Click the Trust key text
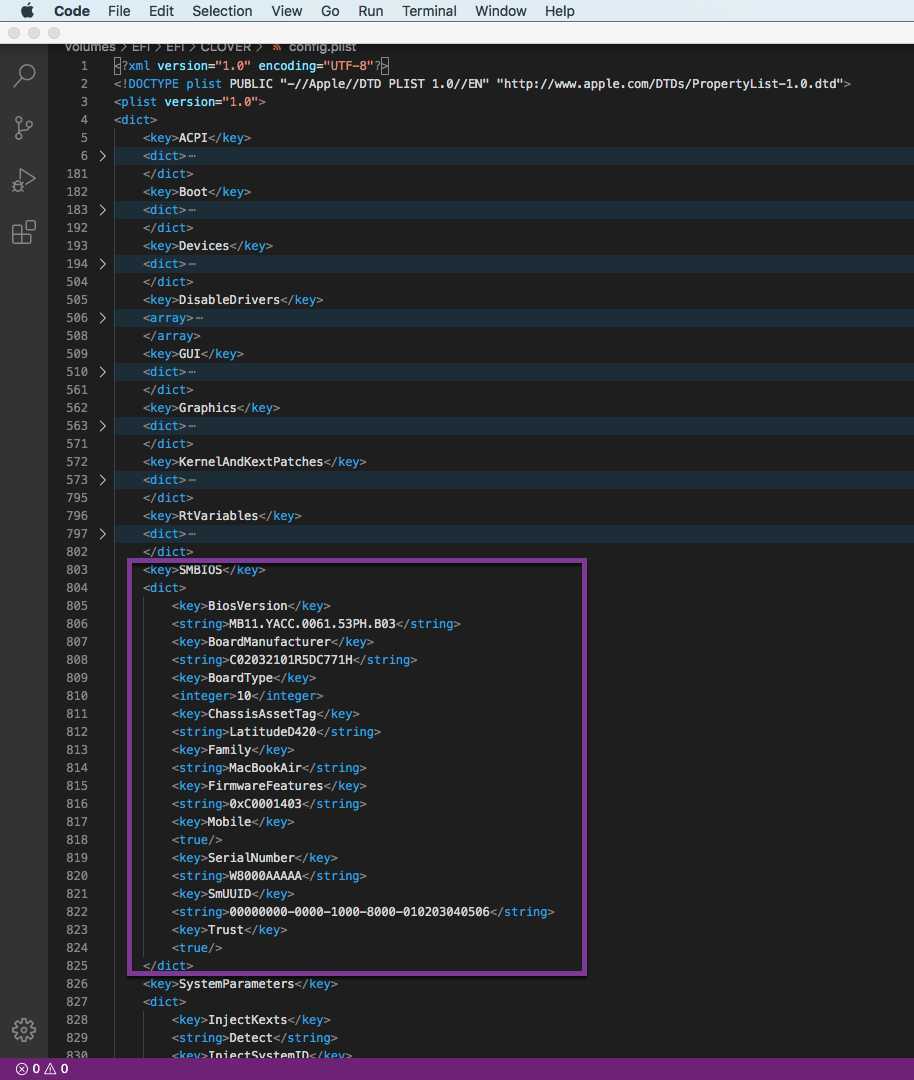The image size is (914, 1080). pyautogui.click(x=226, y=930)
